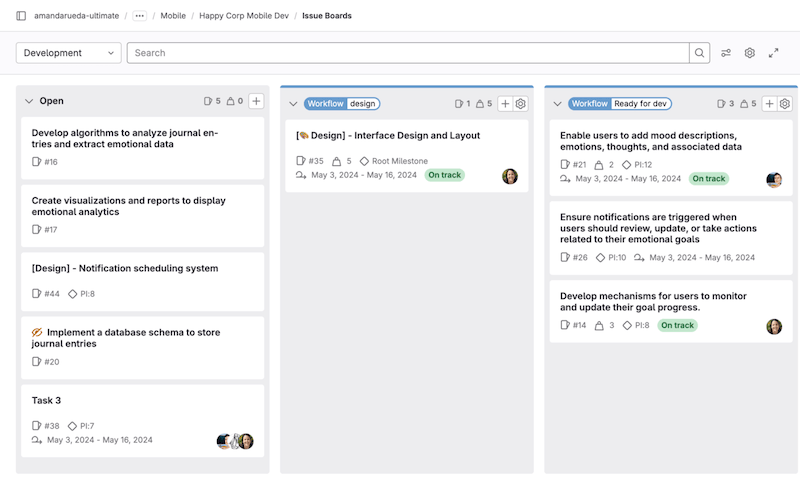Open design list settings gear

point(520,104)
